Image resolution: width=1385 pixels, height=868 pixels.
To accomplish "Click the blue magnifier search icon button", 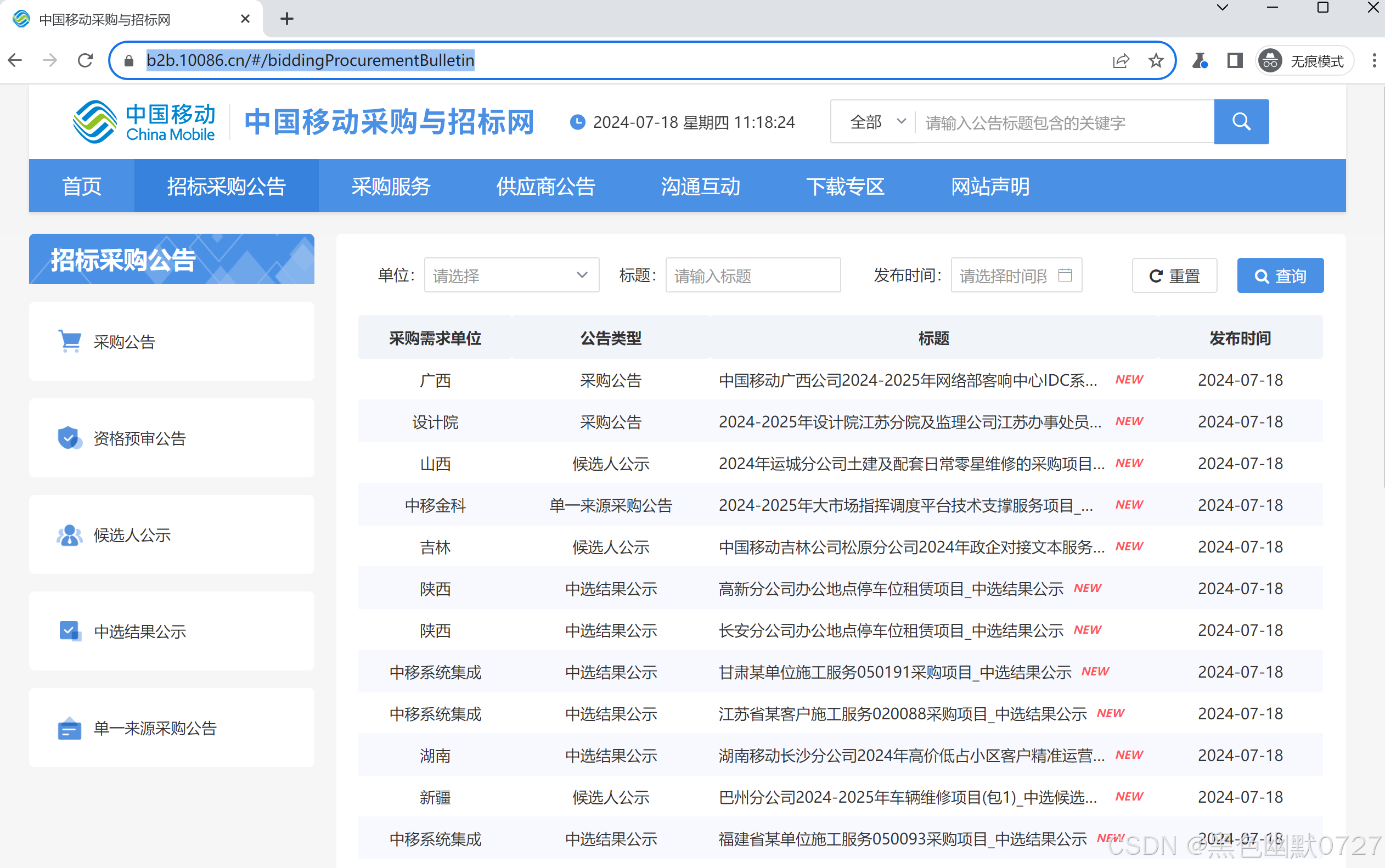I will pos(1241,122).
